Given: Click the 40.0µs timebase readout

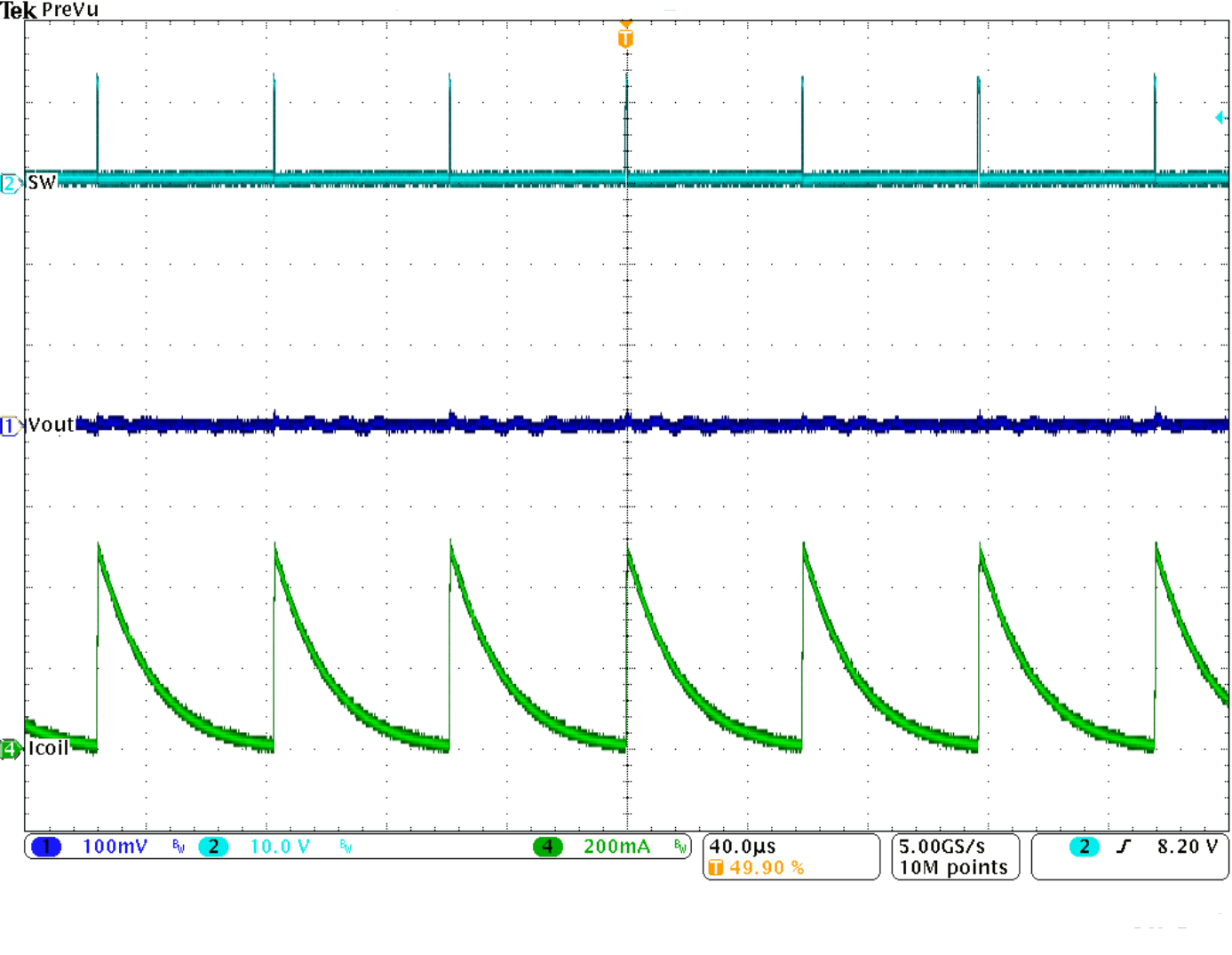Looking at the screenshot, I should tap(743, 847).
